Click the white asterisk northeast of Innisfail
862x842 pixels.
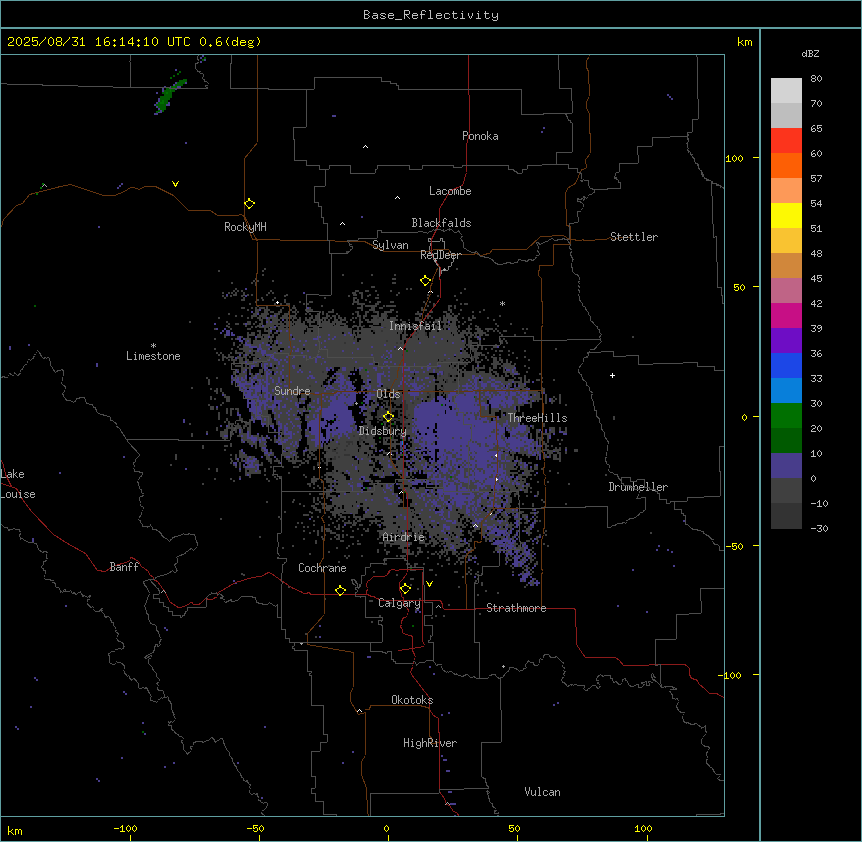[502, 303]
